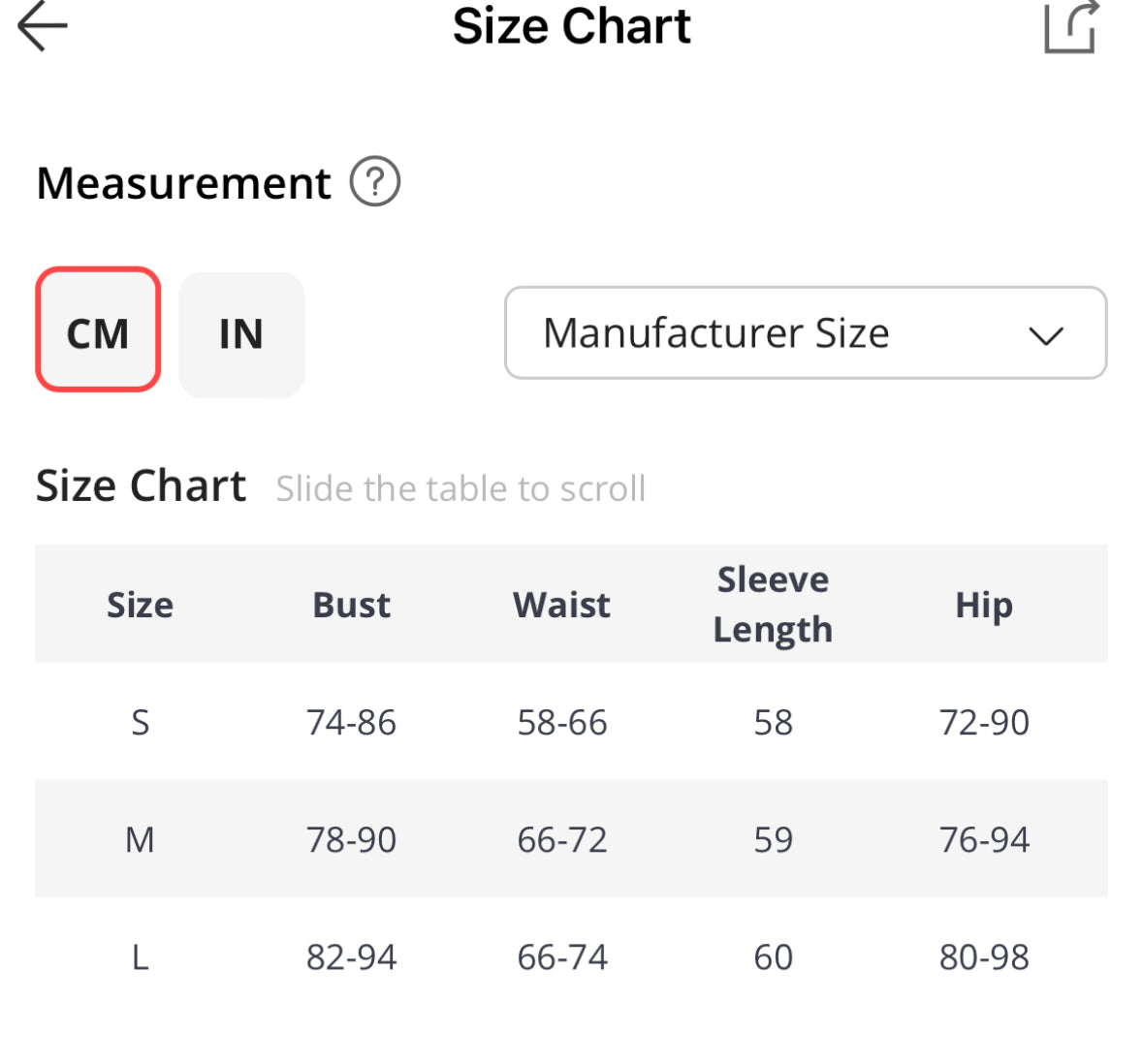1143x1064 pixels.
Task: Click the Measurement section heading
Action: tap(183, 183)
